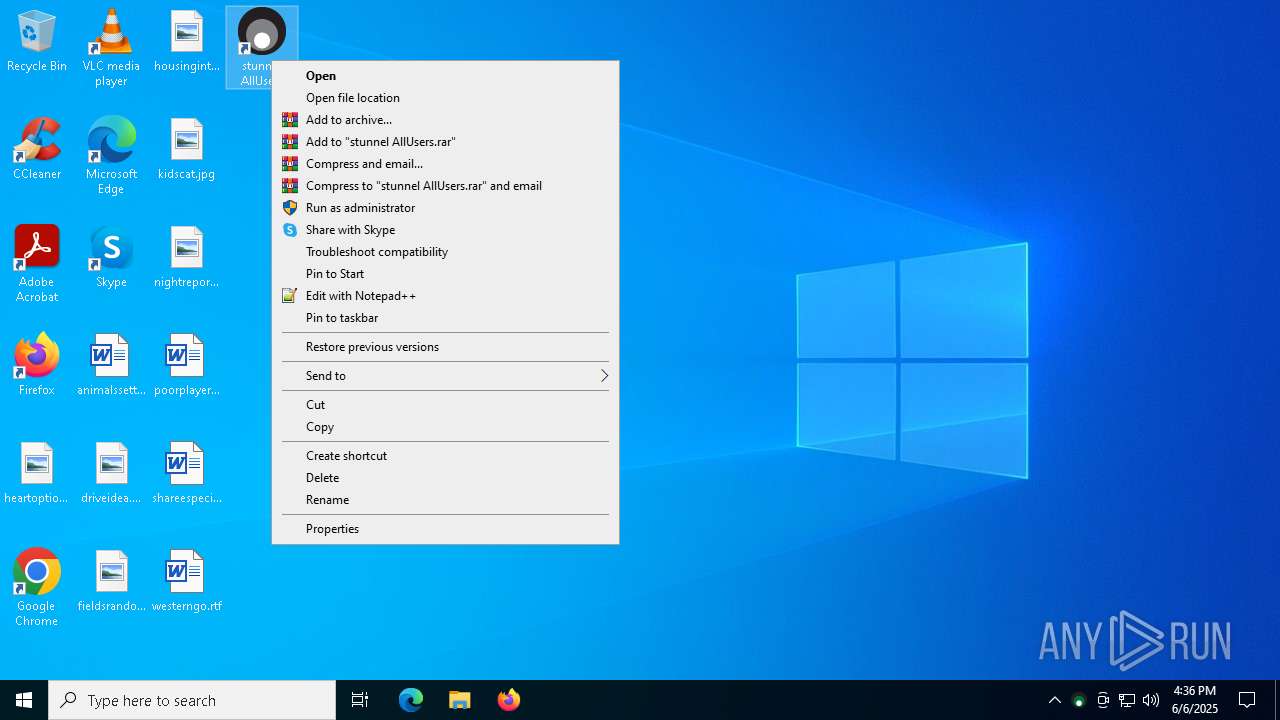The width and height of the screenshot is (1280, 720).
Task: Open the Recycle Bin desktop icon
Action: tap(37, 42)
